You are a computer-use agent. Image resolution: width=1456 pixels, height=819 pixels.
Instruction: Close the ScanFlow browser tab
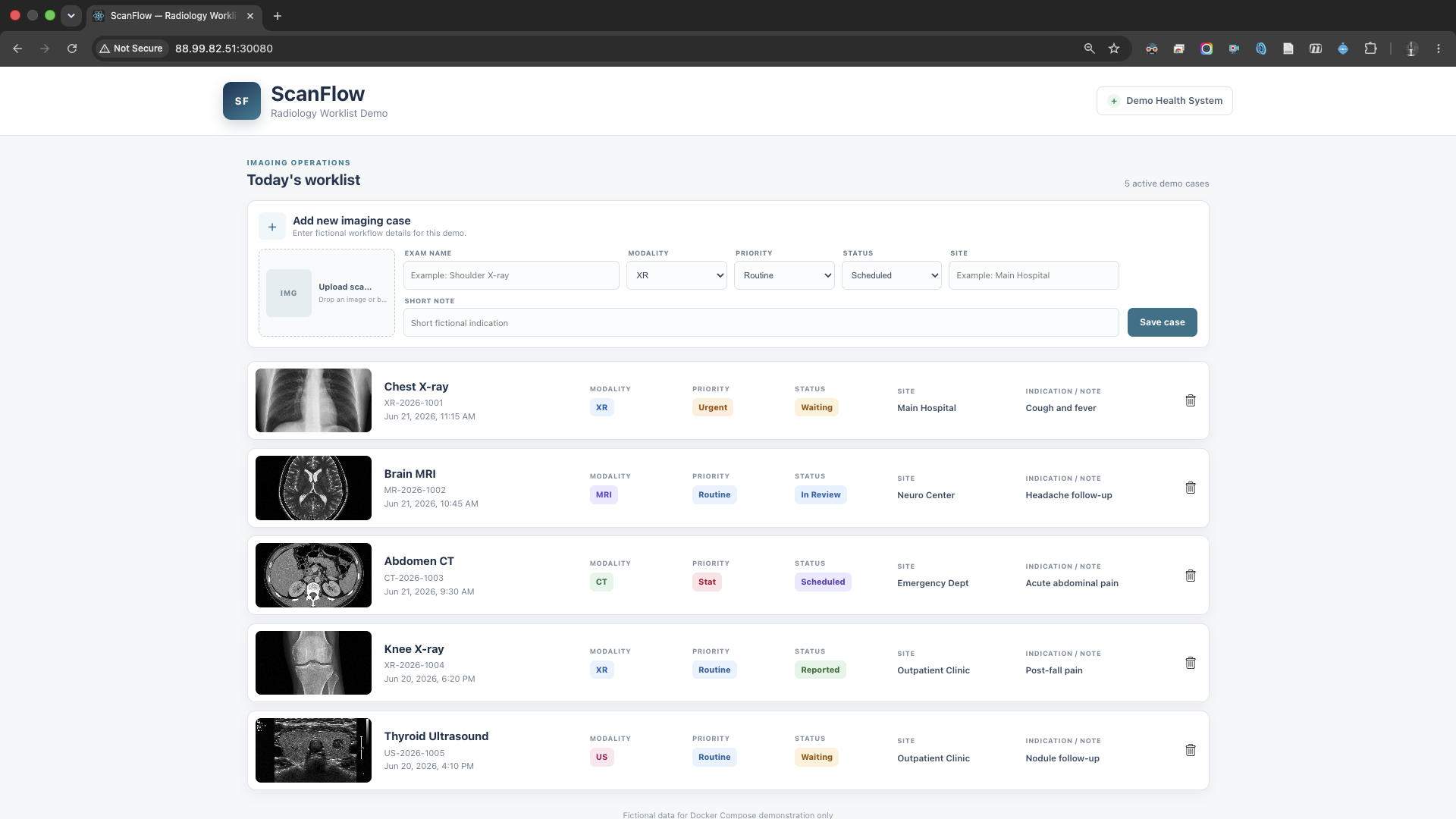(250, 16)
